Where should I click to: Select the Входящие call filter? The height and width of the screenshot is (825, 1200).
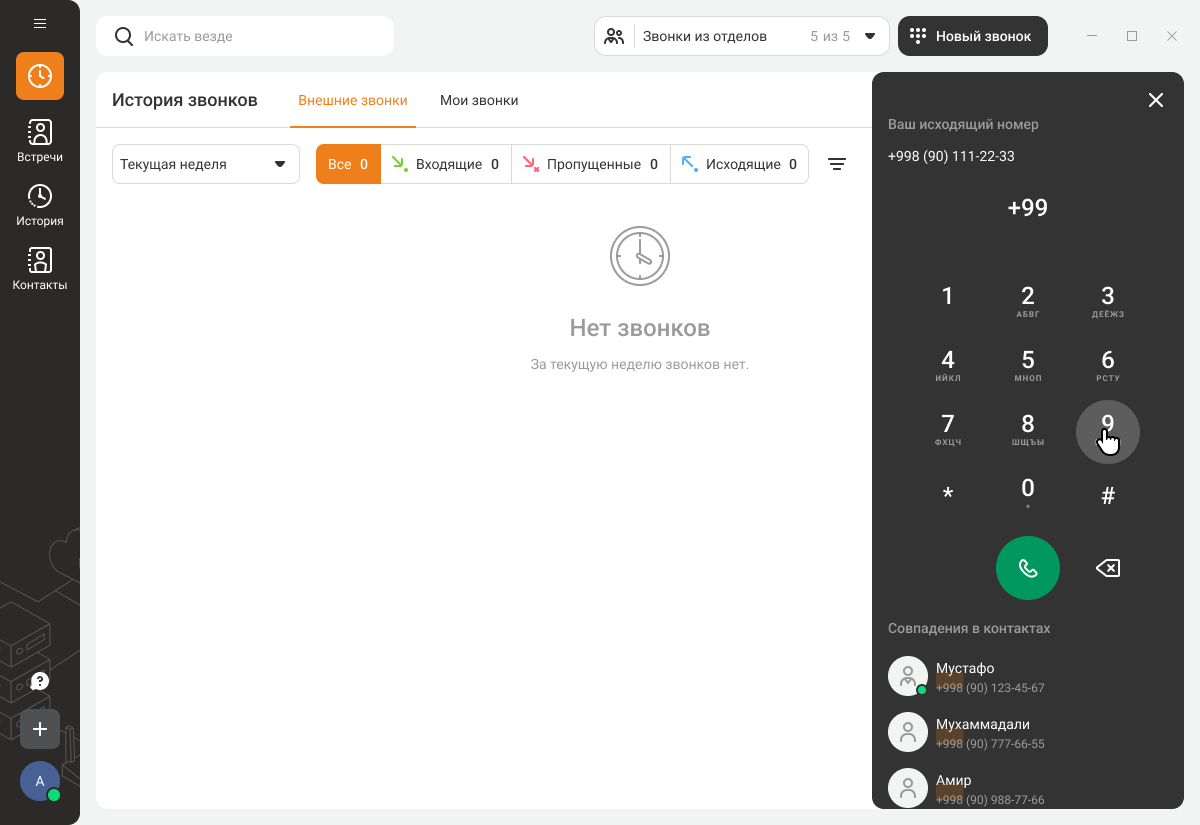click(x=446, y=164)
